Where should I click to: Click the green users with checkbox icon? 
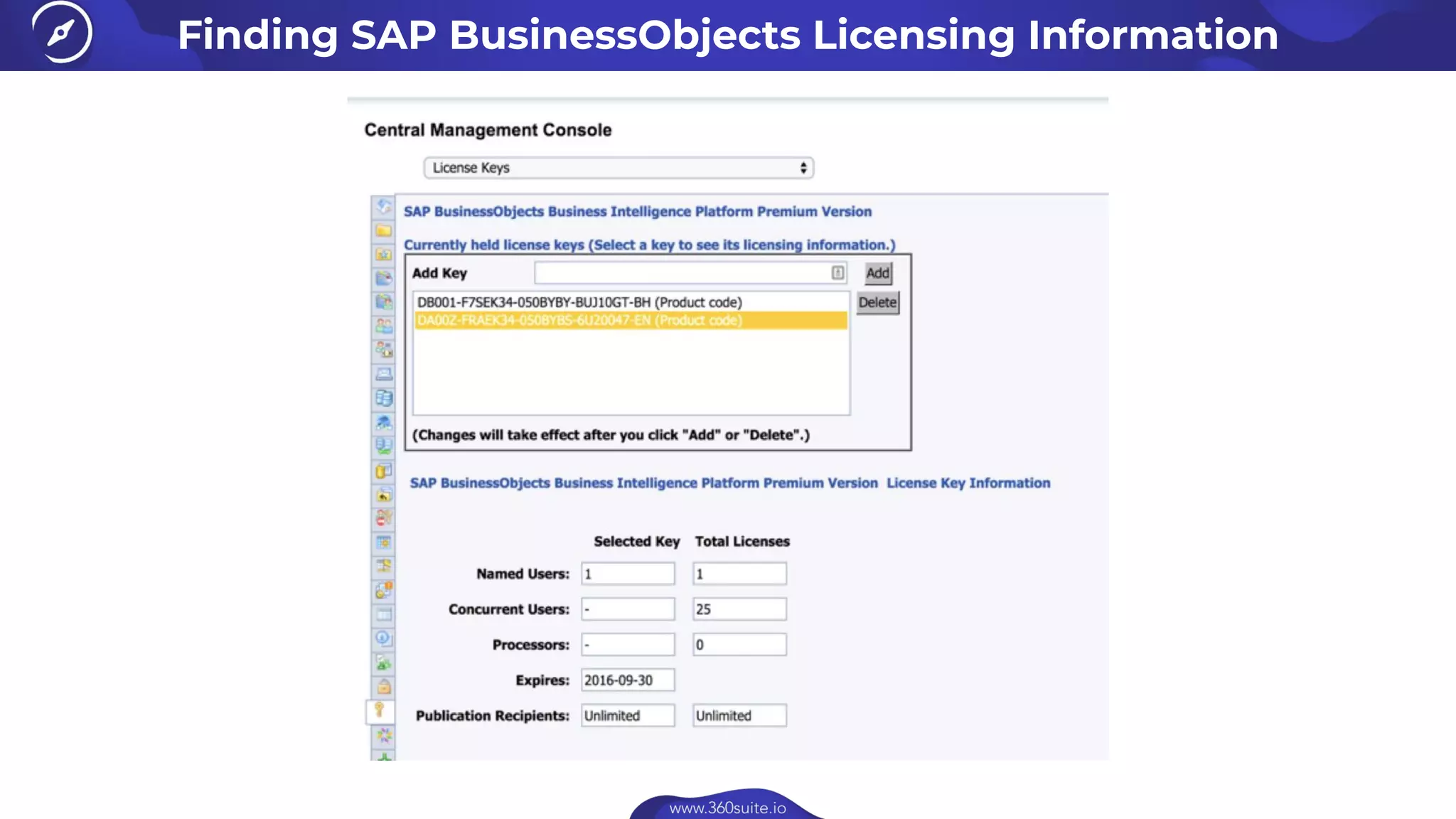tap(384, 663)
